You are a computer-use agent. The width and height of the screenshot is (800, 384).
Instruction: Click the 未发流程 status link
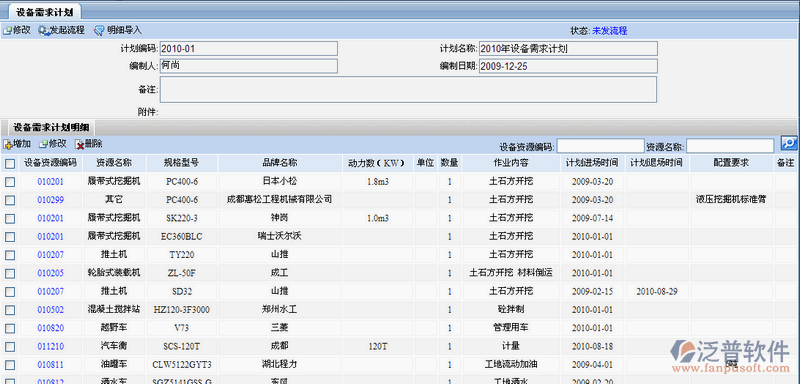[x=609, y=31]
